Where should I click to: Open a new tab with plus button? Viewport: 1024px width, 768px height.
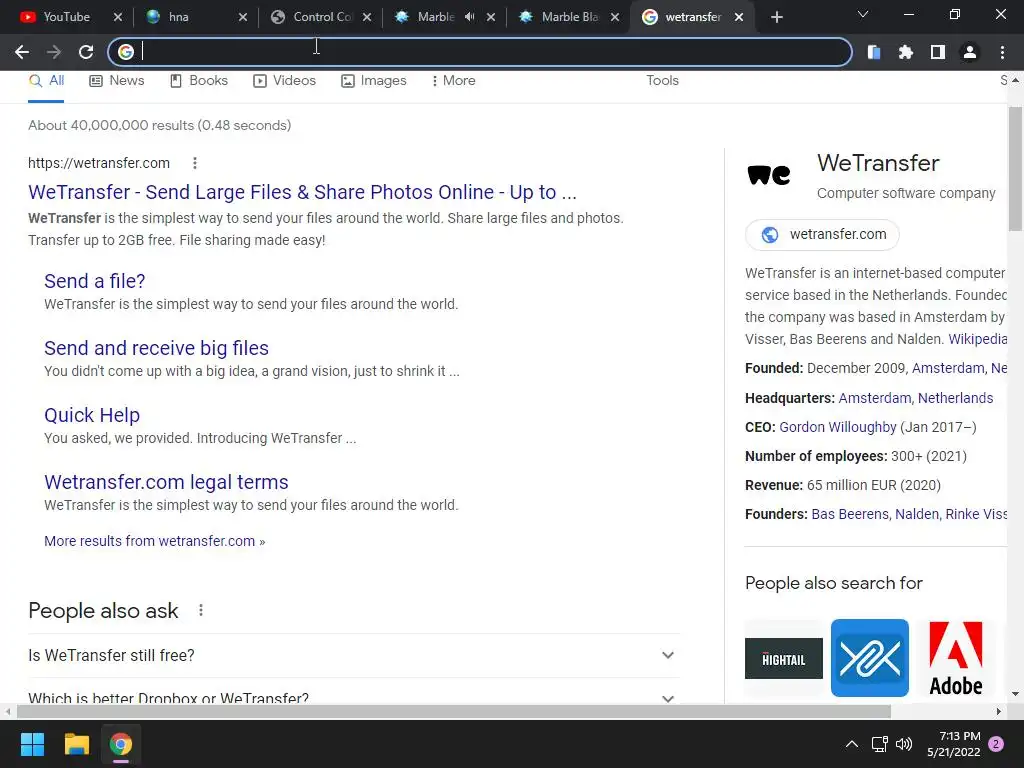tap(776, 17)
